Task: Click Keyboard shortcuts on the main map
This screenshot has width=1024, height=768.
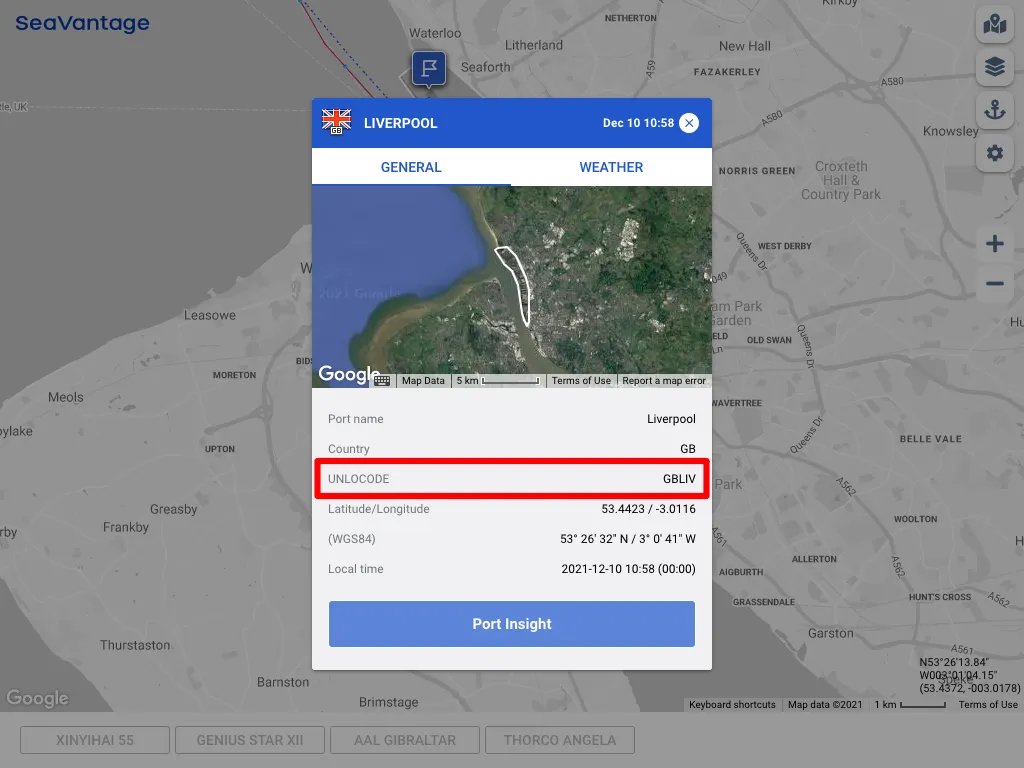Action: click(732, 705)
